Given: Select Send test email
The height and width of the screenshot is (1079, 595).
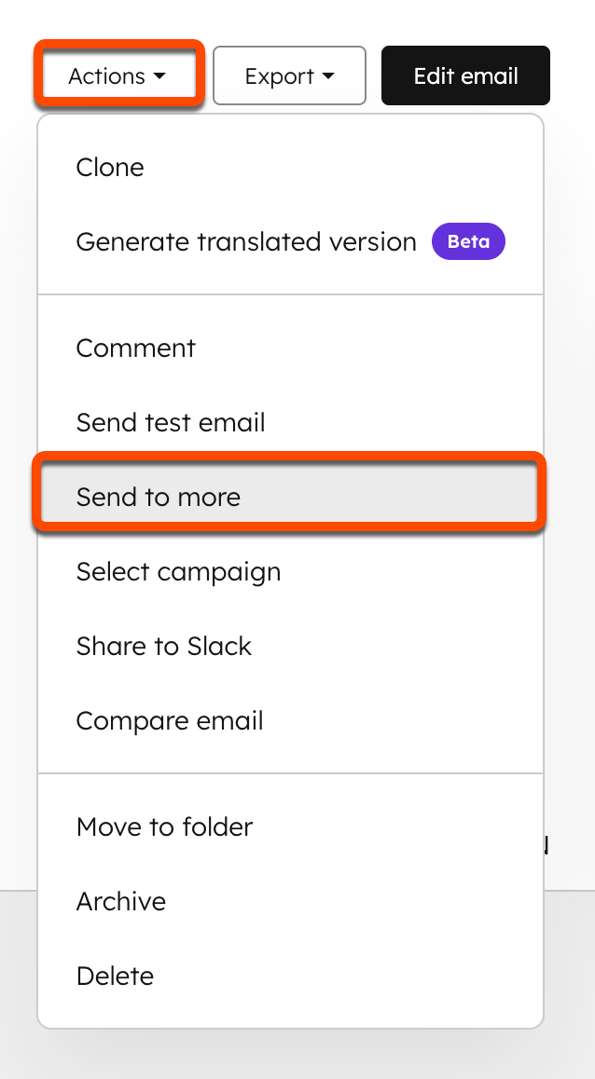Looking at the screenshot, I should [170, 422].
